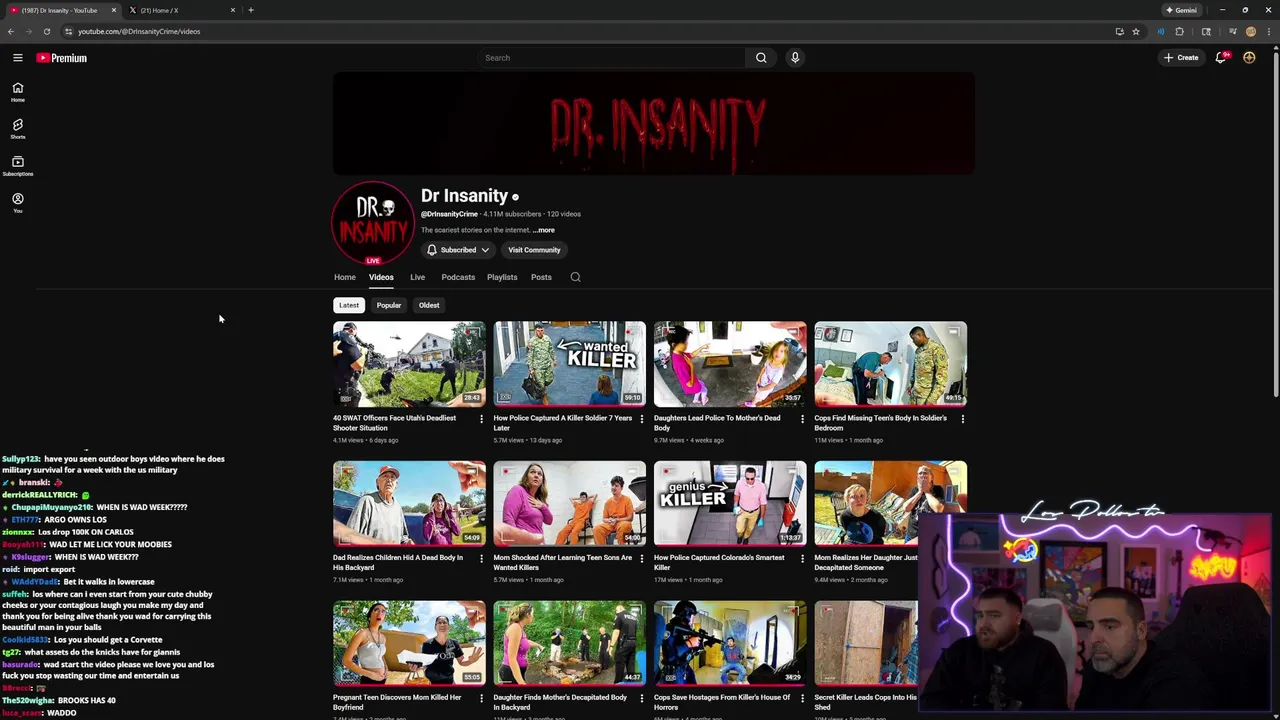Open the How Police Captured A Killer Soldier title
Viewport: 1280px width, 720px height.
coord(563,423)
